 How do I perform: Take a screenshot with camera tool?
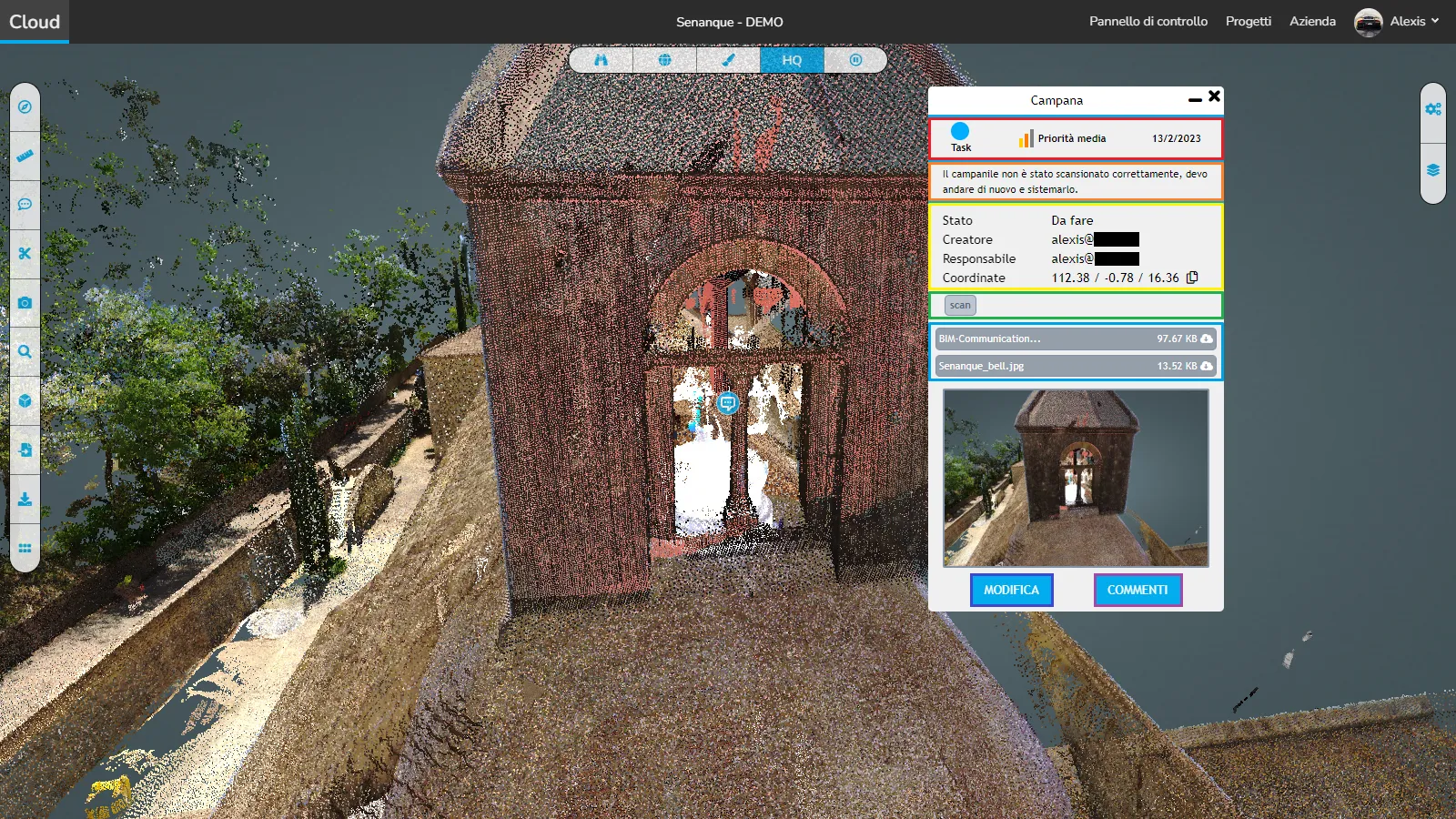point(25,302)
